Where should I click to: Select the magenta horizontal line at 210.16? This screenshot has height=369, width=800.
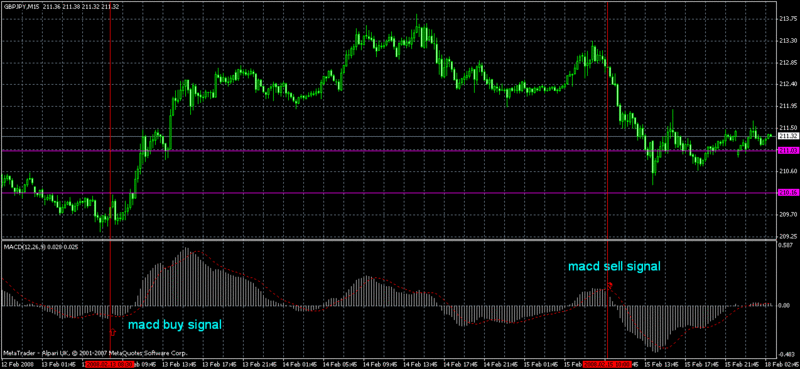[389, 192]
